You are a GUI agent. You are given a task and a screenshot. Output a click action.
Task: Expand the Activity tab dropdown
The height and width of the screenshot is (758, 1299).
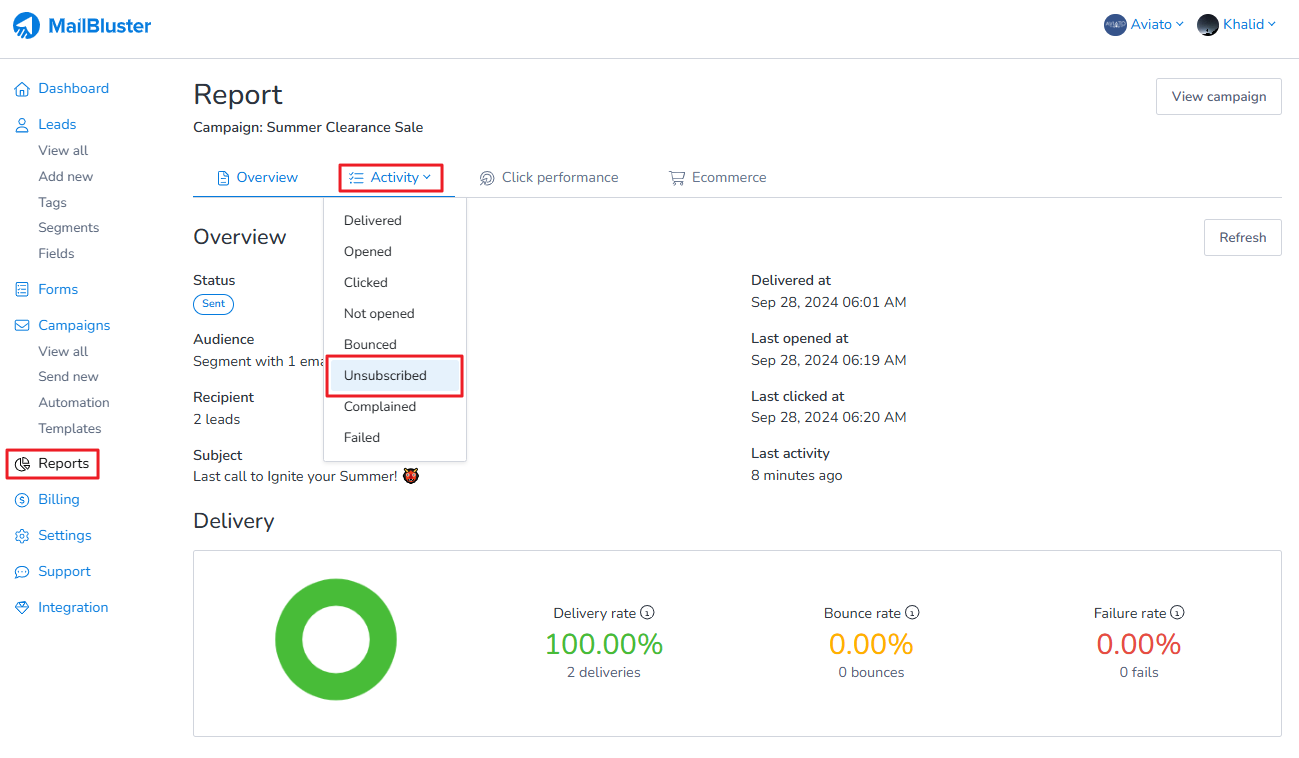pyautogui.click(x=391, y=178)
